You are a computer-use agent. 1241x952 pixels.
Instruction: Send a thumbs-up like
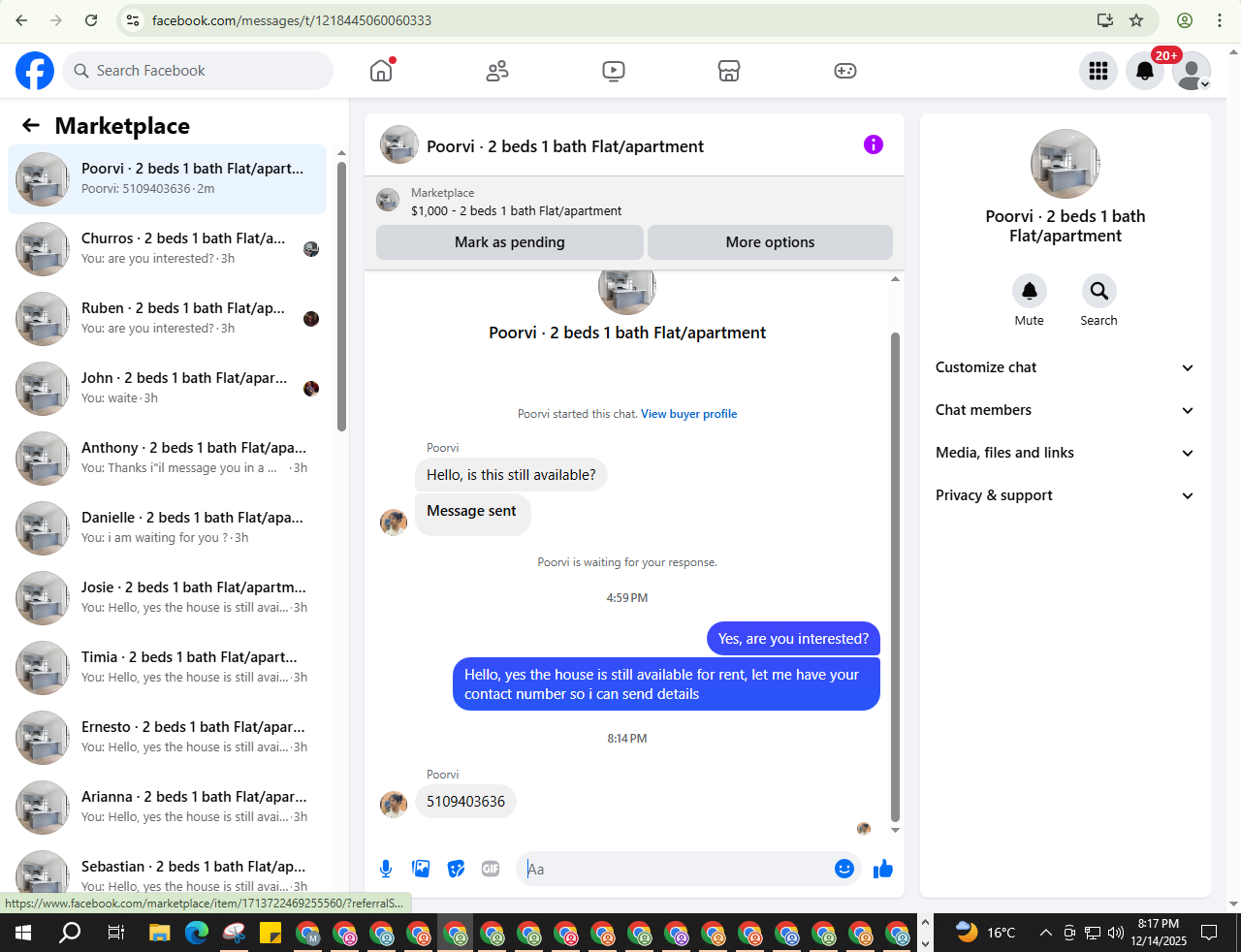pos(883,869)
